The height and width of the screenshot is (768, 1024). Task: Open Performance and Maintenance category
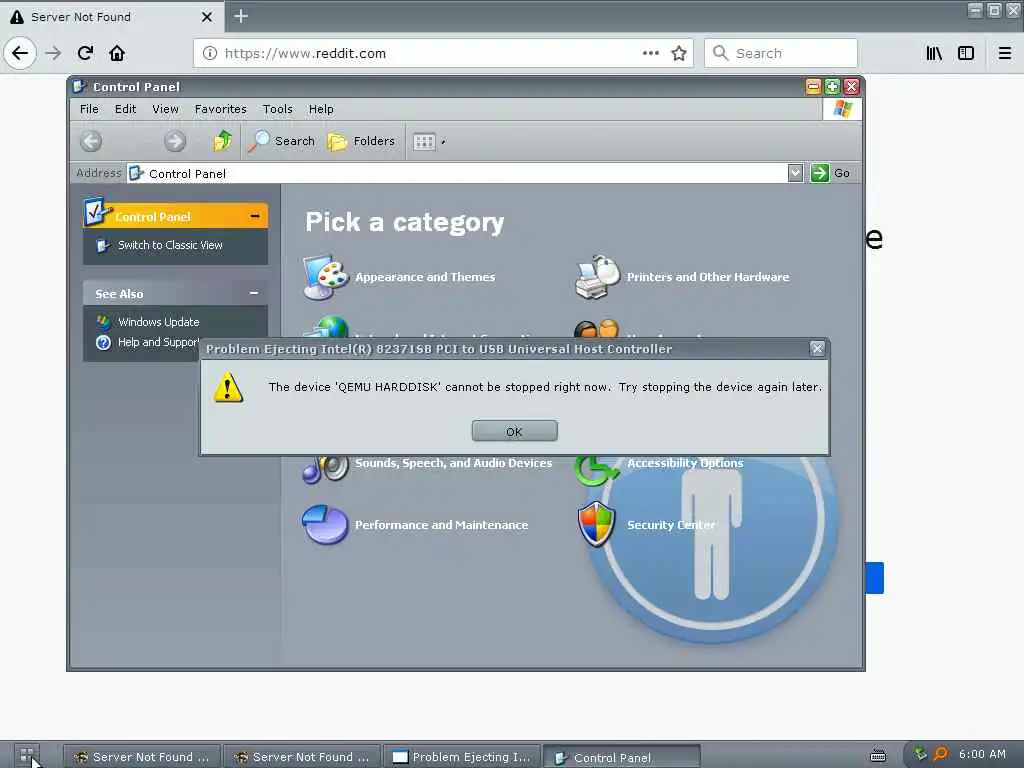(x=441, y=525)
